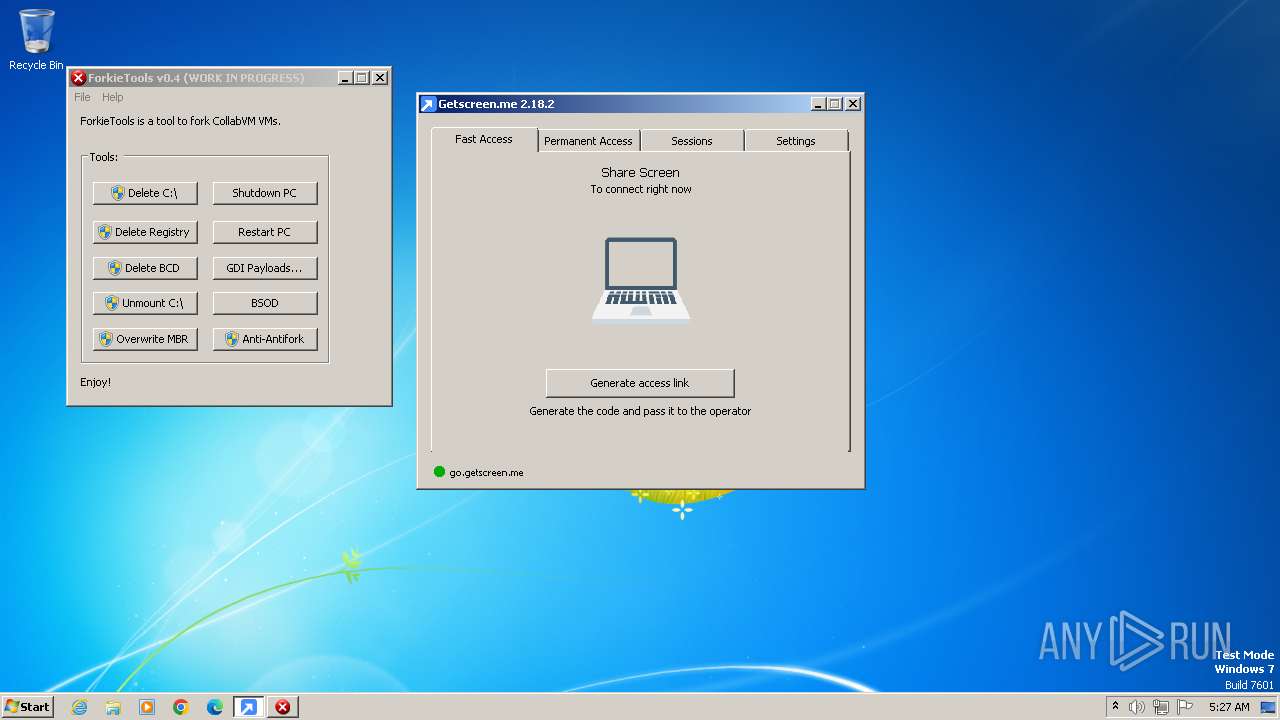This screenshot has height=720, width=1280.
Task: Click the ForkieTools red X title bar icon
Action: [x=78, y=78]
